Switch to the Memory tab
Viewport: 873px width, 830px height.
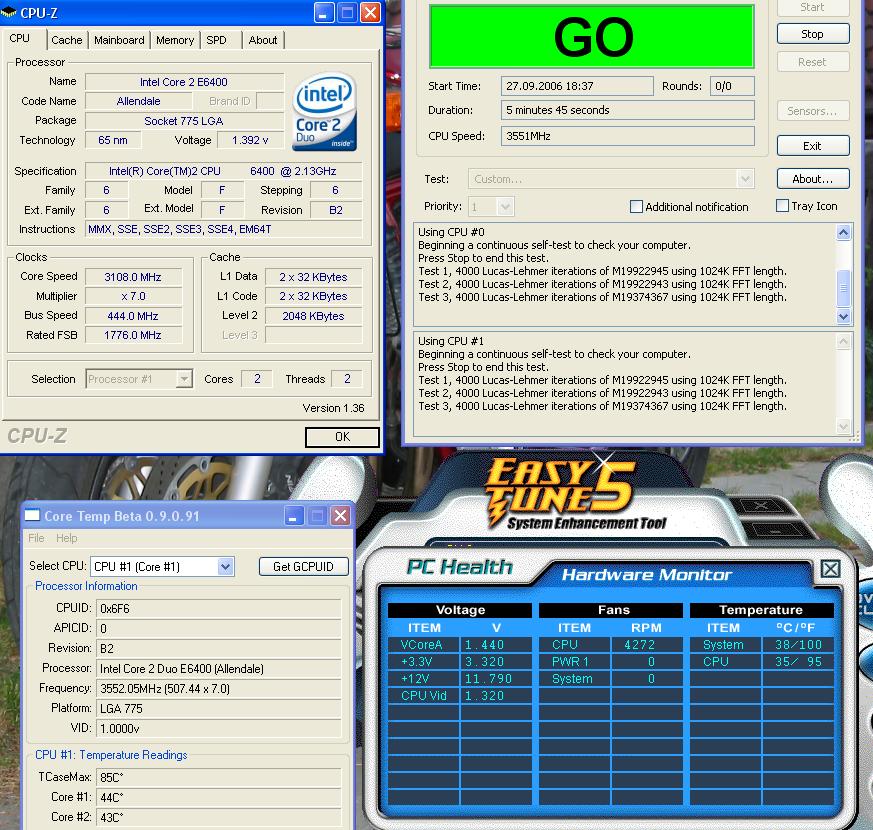[175, 40]
